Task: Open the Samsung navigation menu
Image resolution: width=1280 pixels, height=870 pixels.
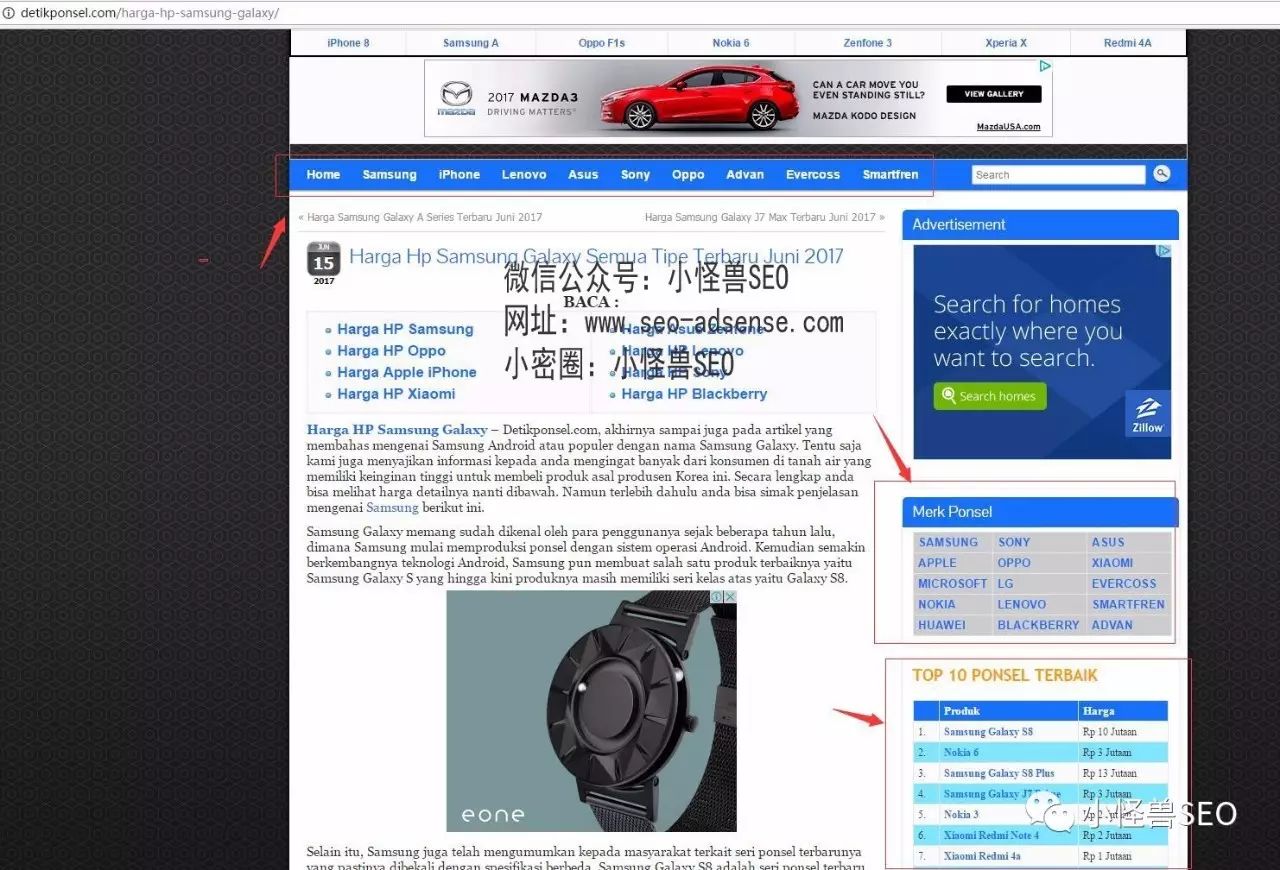Action: [389, 174]
